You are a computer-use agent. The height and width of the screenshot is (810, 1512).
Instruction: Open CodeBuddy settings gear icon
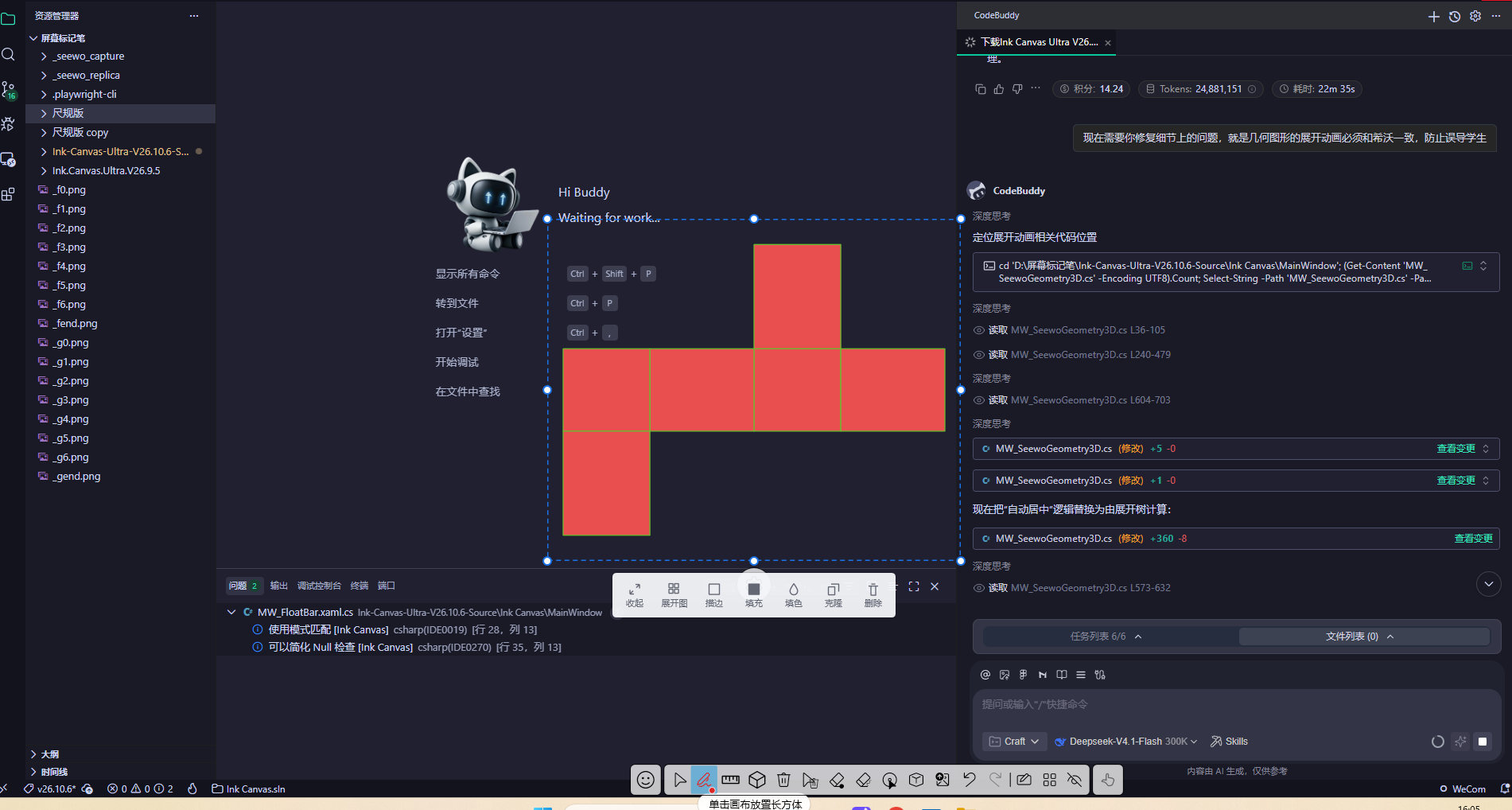1475,16
